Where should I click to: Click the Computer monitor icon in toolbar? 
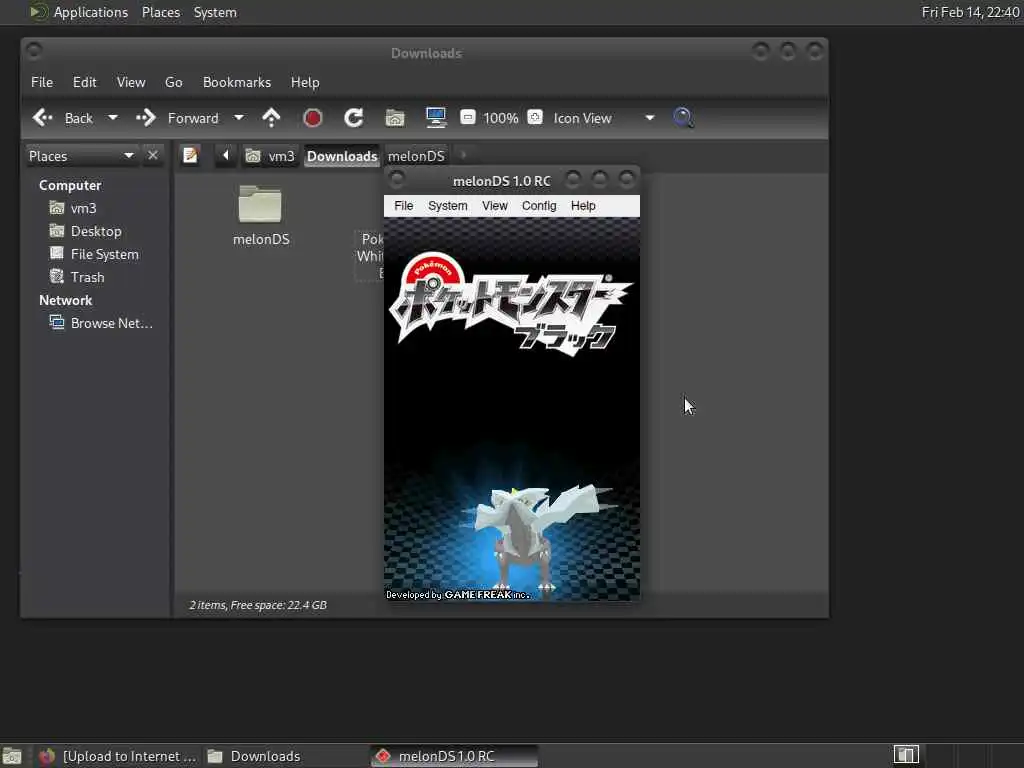(x=436, y=118)
